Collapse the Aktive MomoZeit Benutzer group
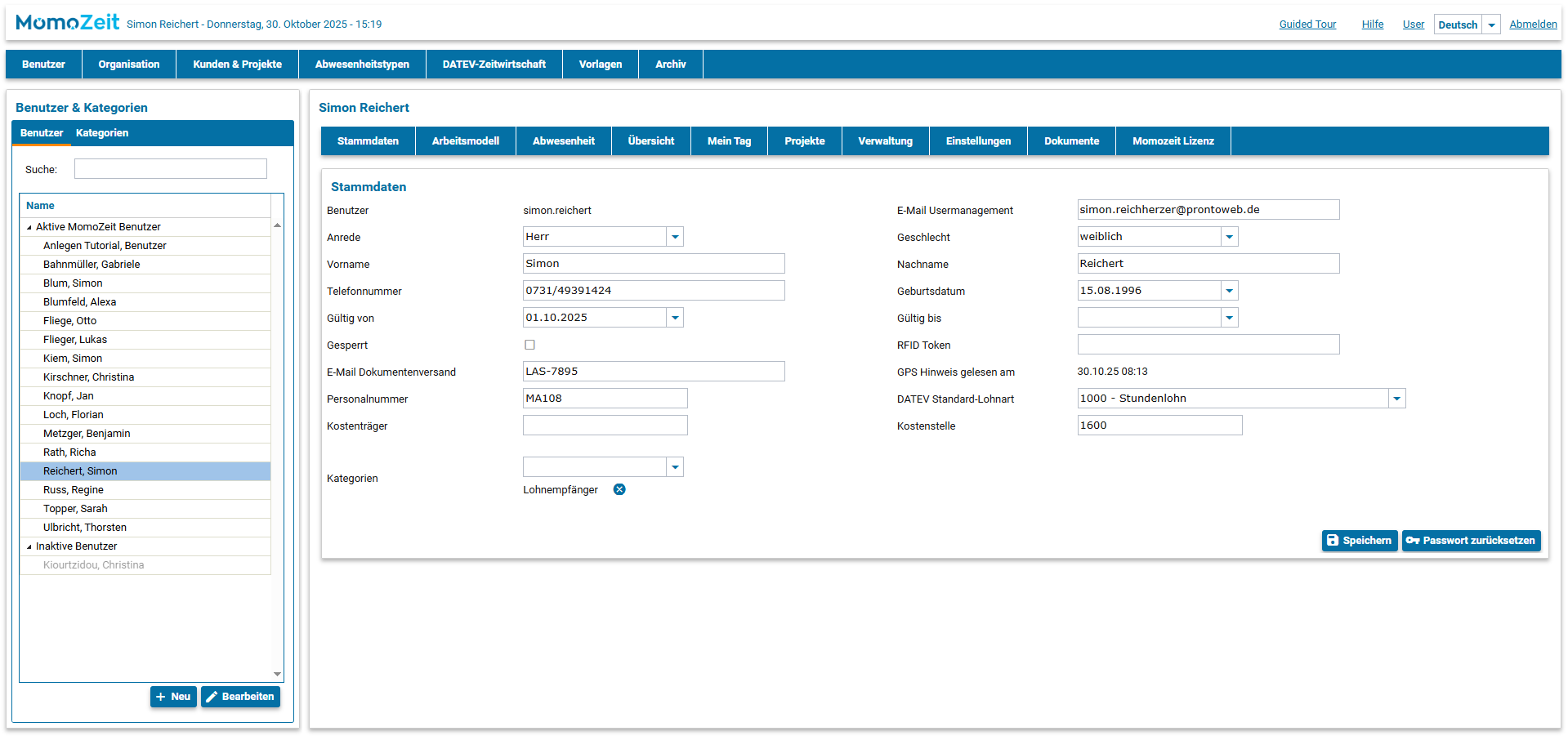 [29, 228]
